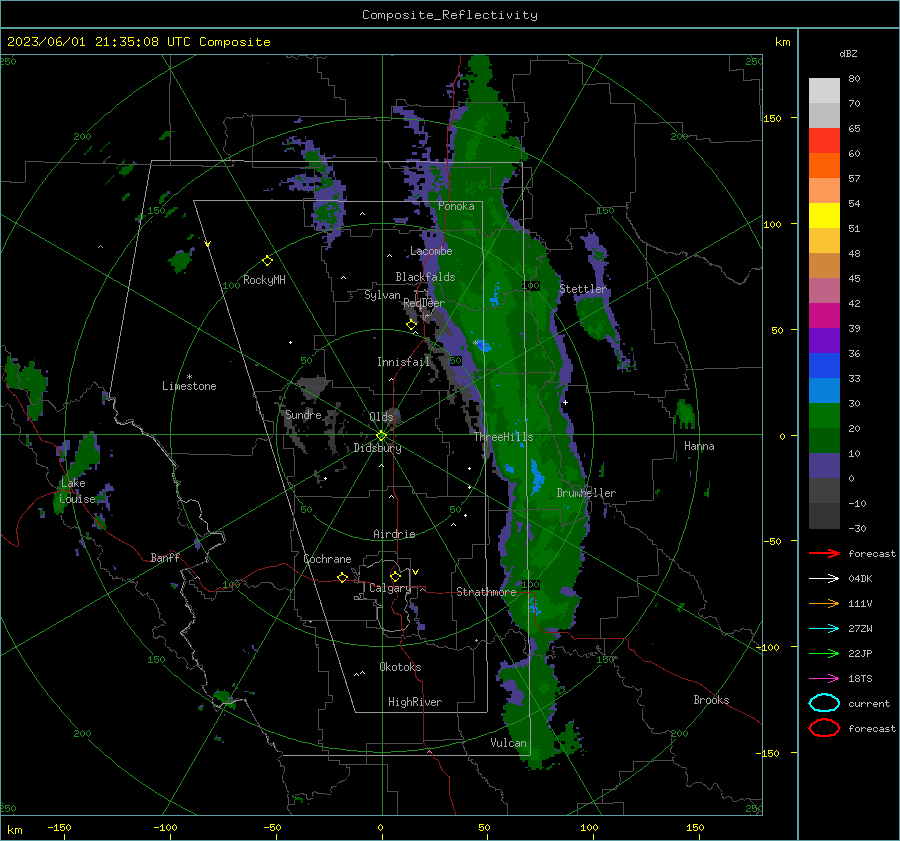The width and height of the screenshot is (900, 841).
Task: Select the yellow diamond marker above Calgary
Action: [395, 576]
